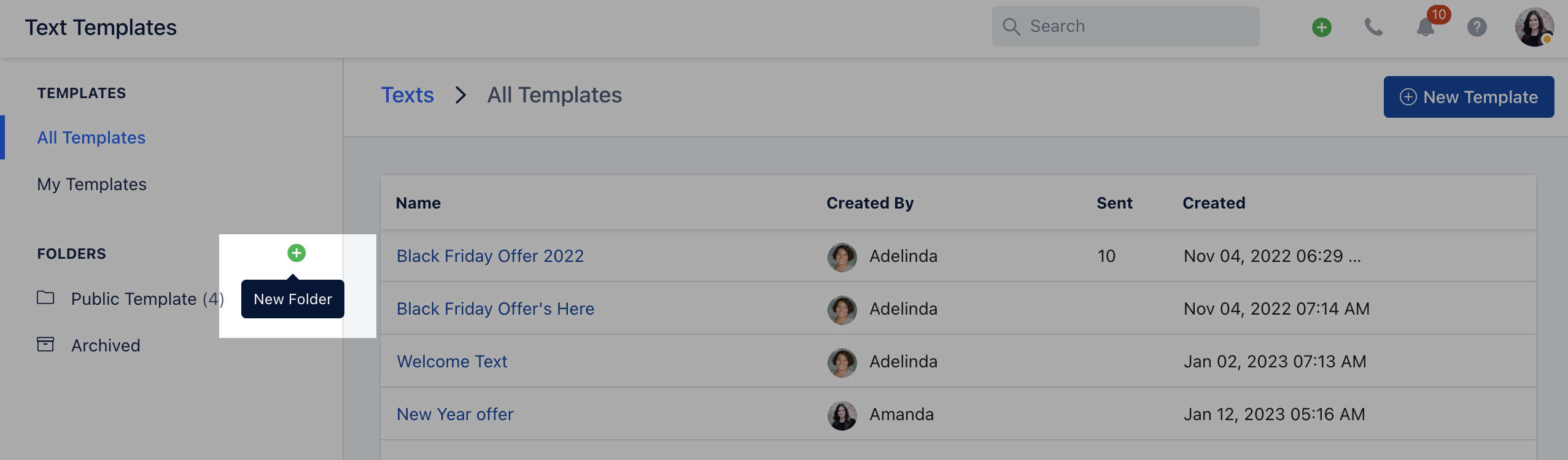Open the help question mark icon
This screenshot has width=1568, height=460.
(1477, 27)
